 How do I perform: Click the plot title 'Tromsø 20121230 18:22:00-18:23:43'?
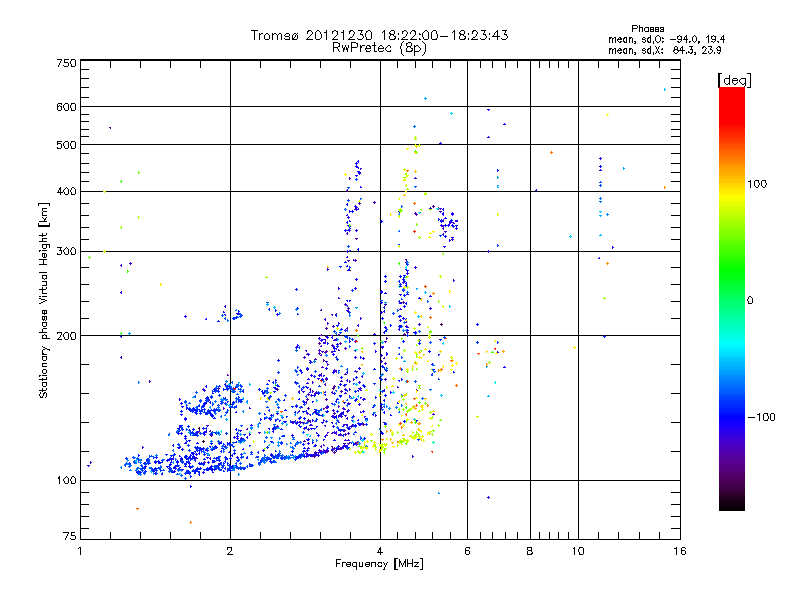click(x=379, y=35)
